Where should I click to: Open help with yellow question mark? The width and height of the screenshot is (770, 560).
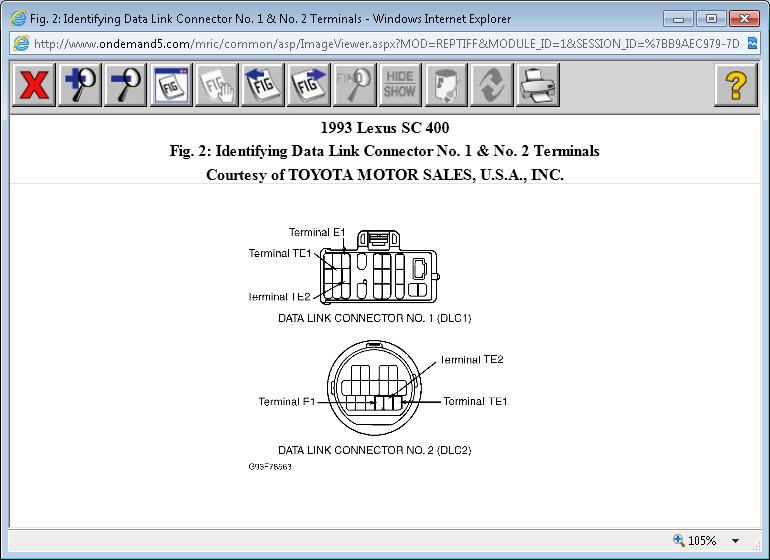tap(736, 85)
